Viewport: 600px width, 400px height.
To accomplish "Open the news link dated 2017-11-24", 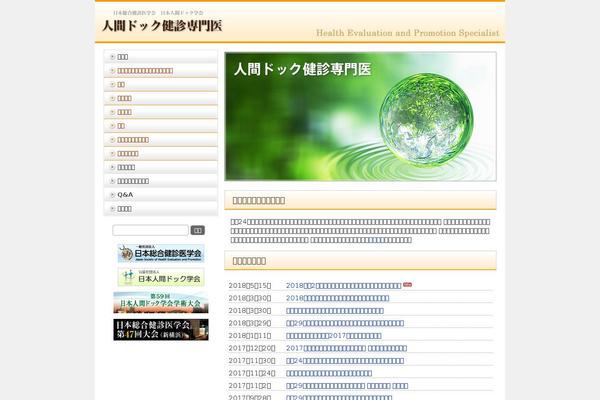I will [x=329, y=373].
